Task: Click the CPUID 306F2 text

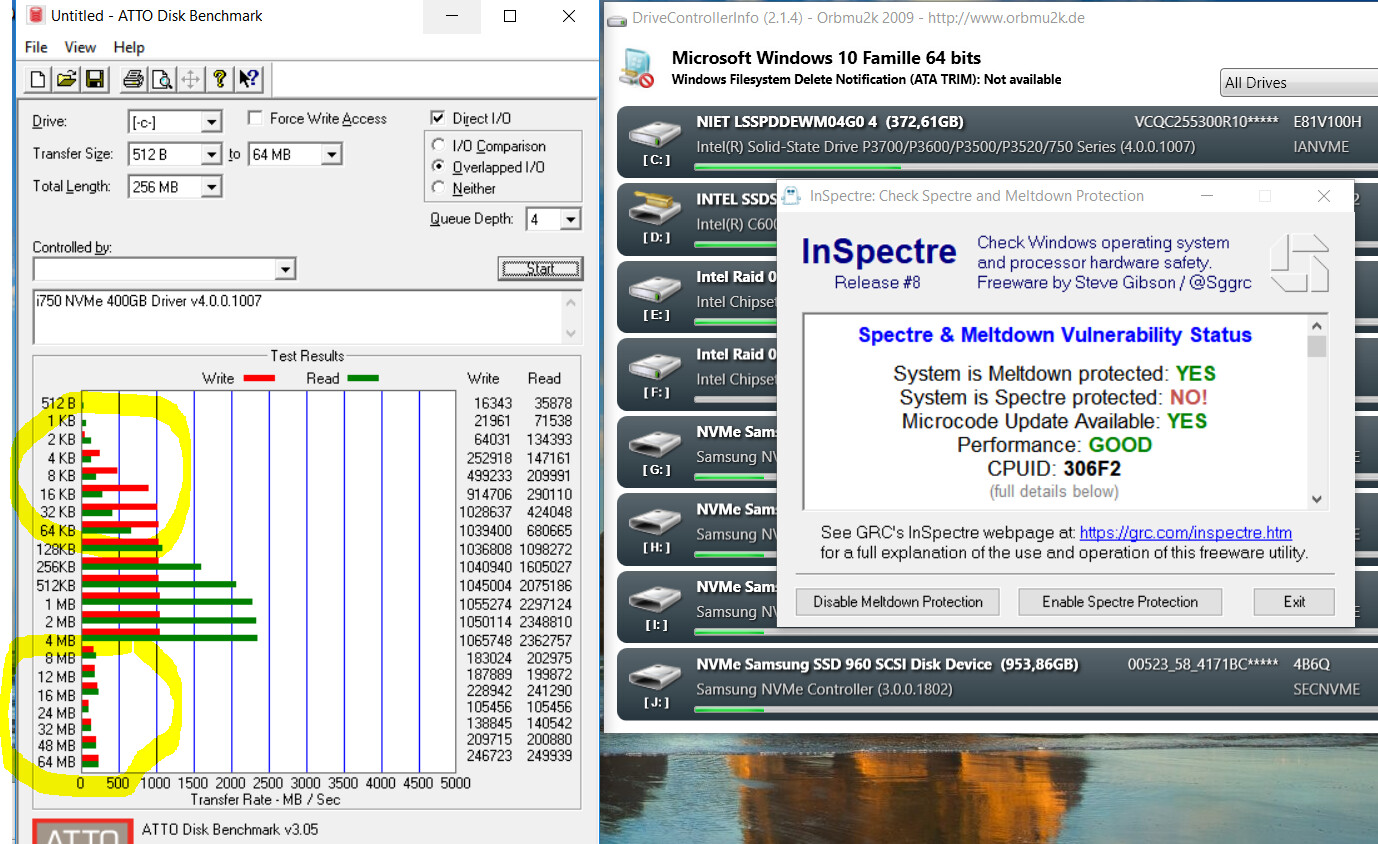Action: [x=1054, y=469]
